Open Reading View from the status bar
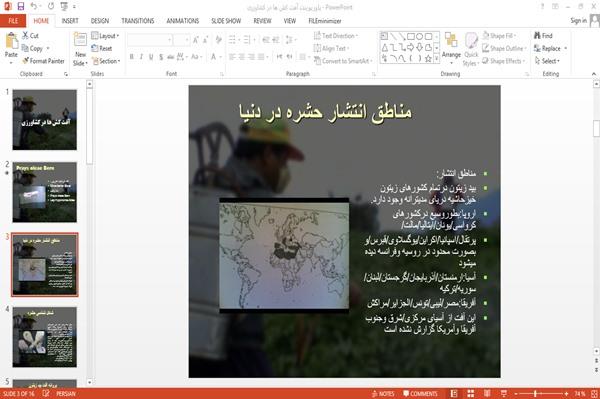Screen dimensions: 600x399 pyautogui.click(x=487, y=394)
